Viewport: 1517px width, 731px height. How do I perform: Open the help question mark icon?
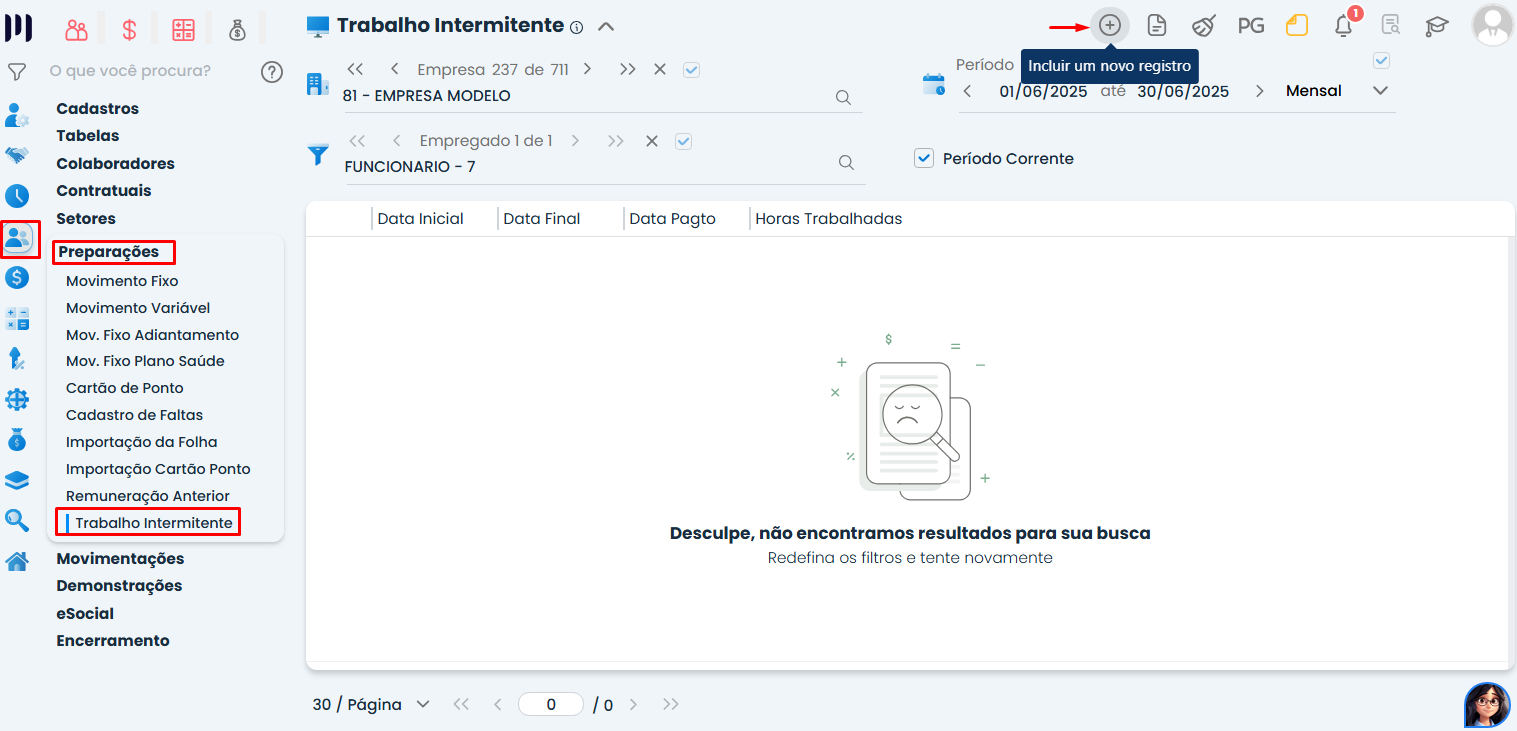point(271,72)
